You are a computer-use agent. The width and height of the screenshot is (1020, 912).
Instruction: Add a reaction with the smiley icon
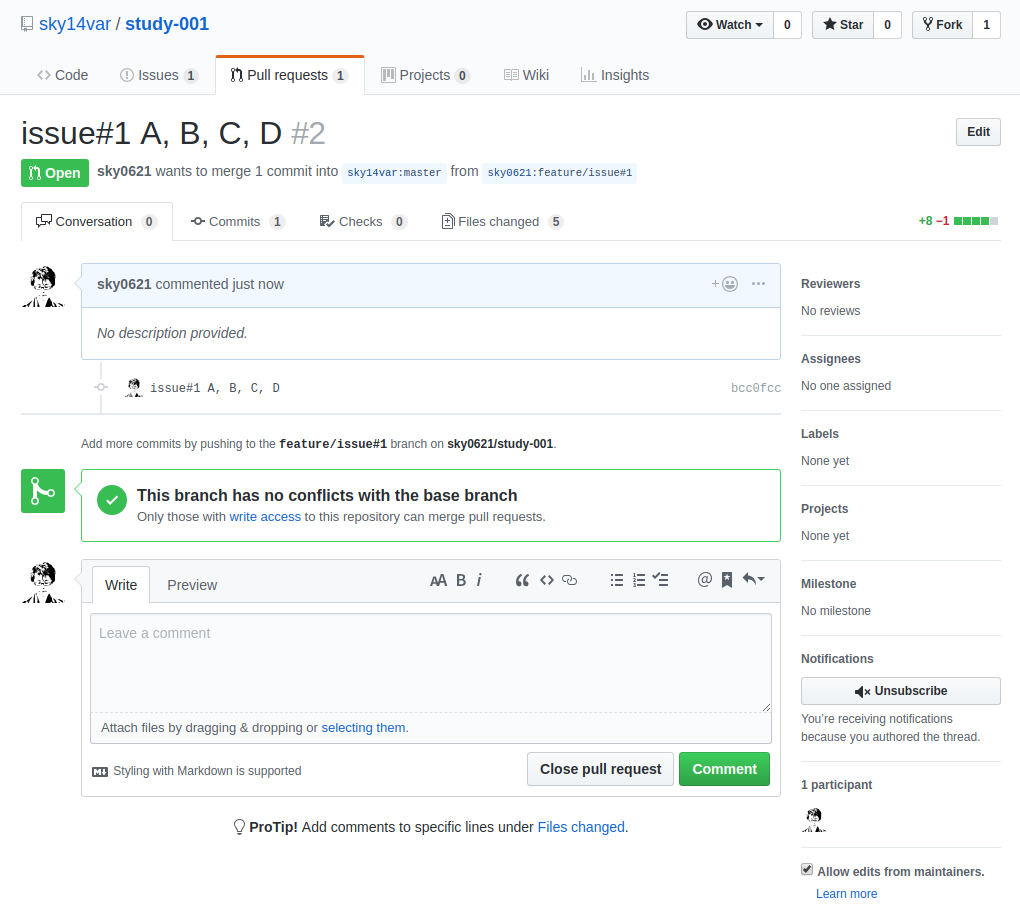pyautogui.click(x=725, y=284)
